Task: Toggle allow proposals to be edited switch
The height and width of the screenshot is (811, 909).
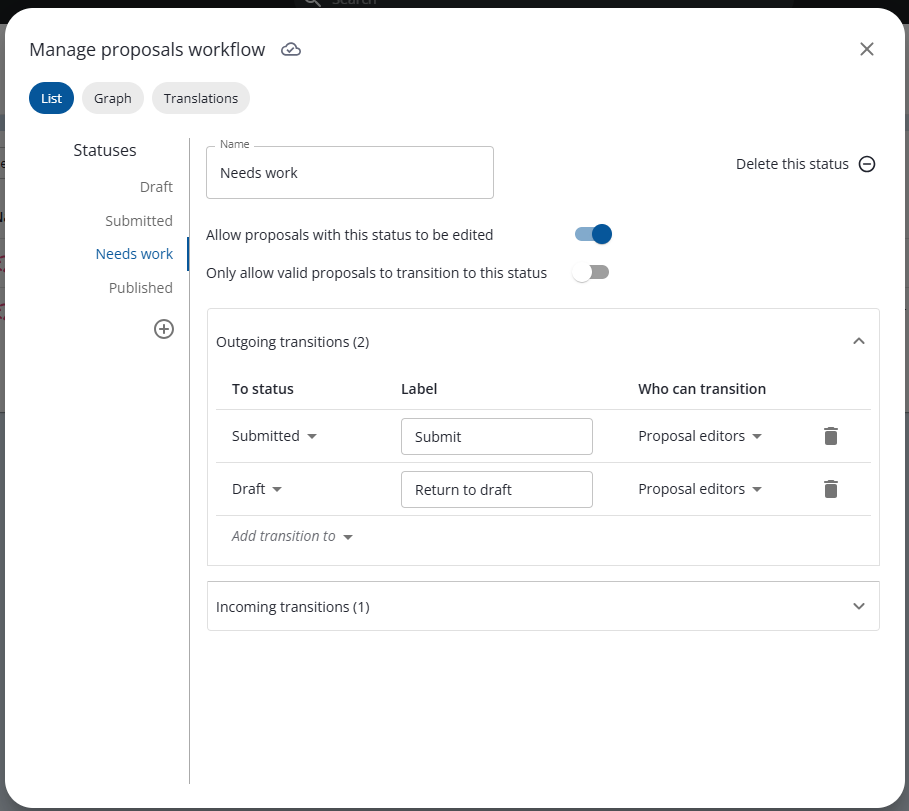Action: tap(593, 234)
